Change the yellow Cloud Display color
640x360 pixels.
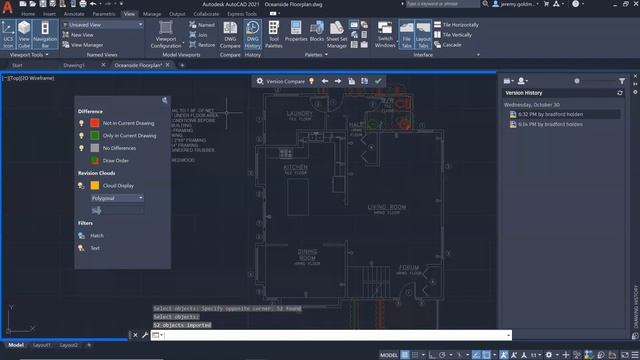coord(95,186)
